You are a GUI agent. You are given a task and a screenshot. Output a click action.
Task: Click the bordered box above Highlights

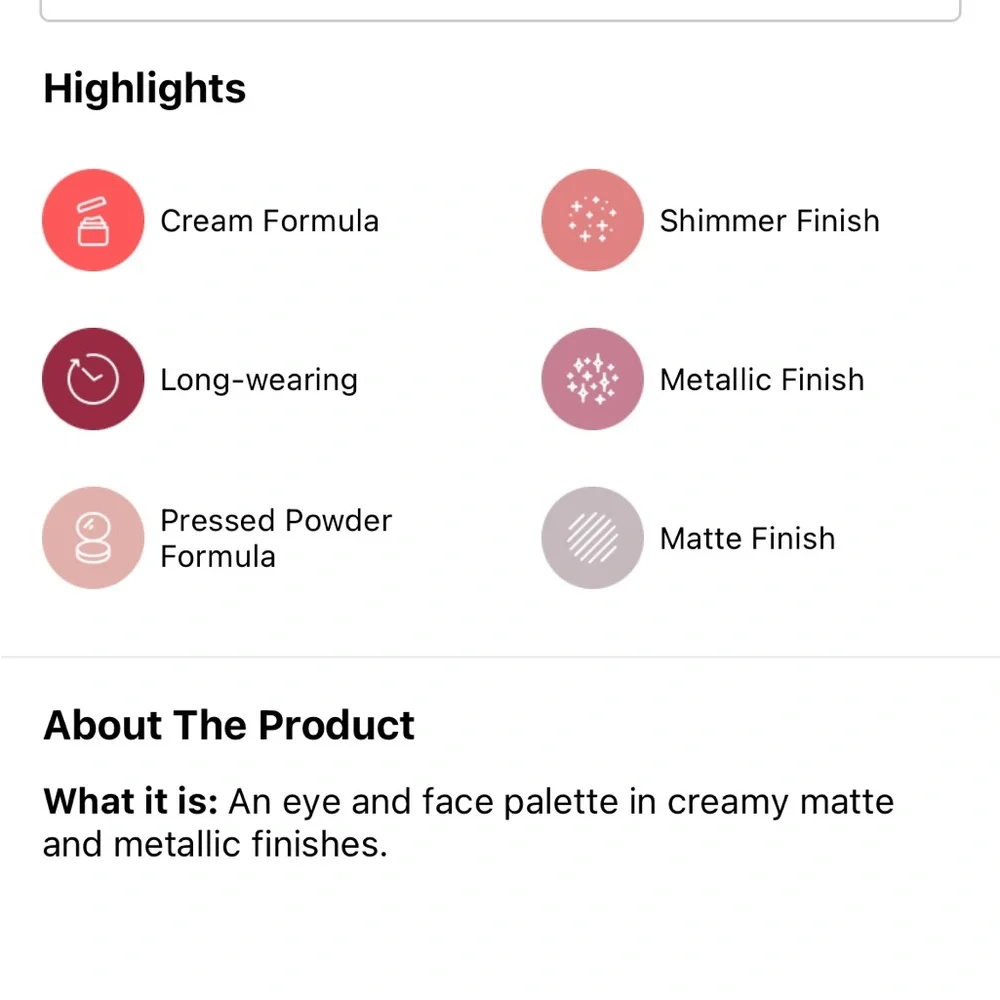click(x=500, y=10)
